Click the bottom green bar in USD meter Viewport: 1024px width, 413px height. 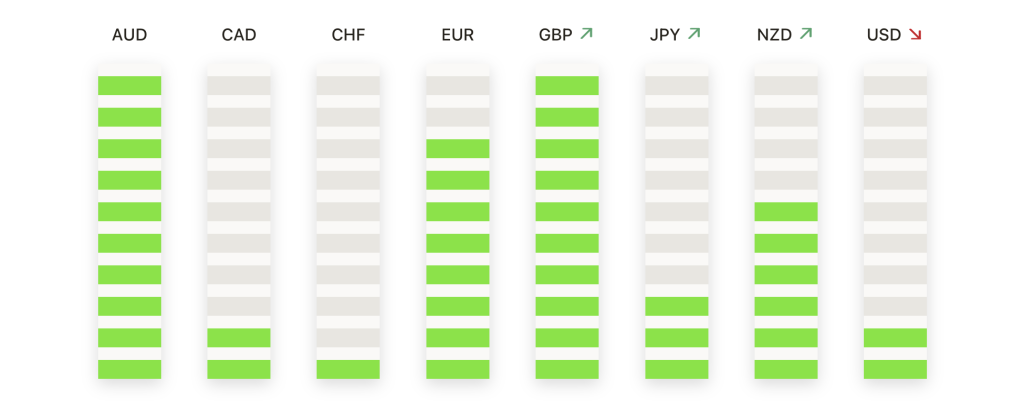(x=895, y=369)
